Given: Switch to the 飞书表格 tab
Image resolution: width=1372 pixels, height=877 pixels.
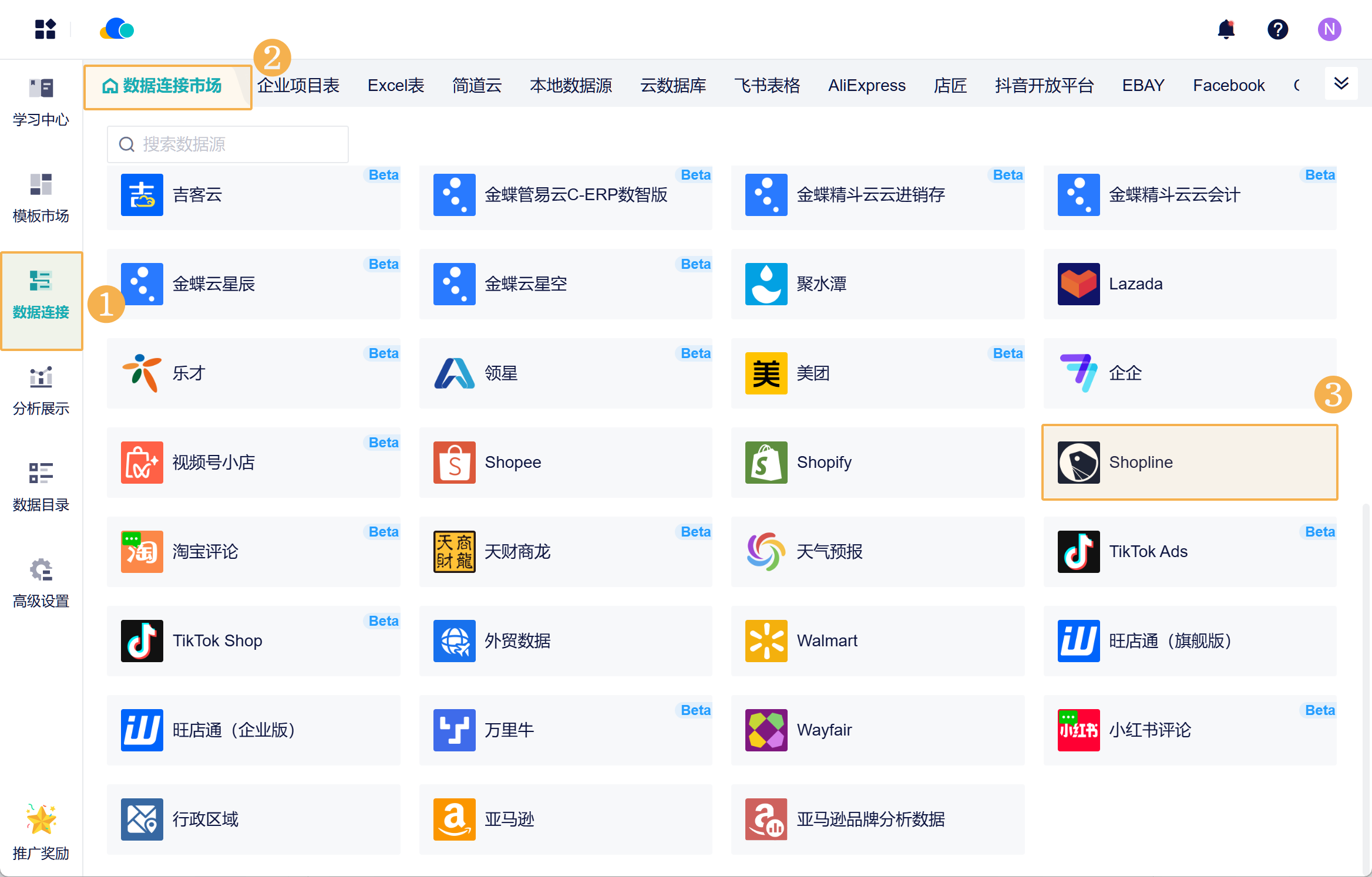Looking at the screenshot, I should 766,86.
